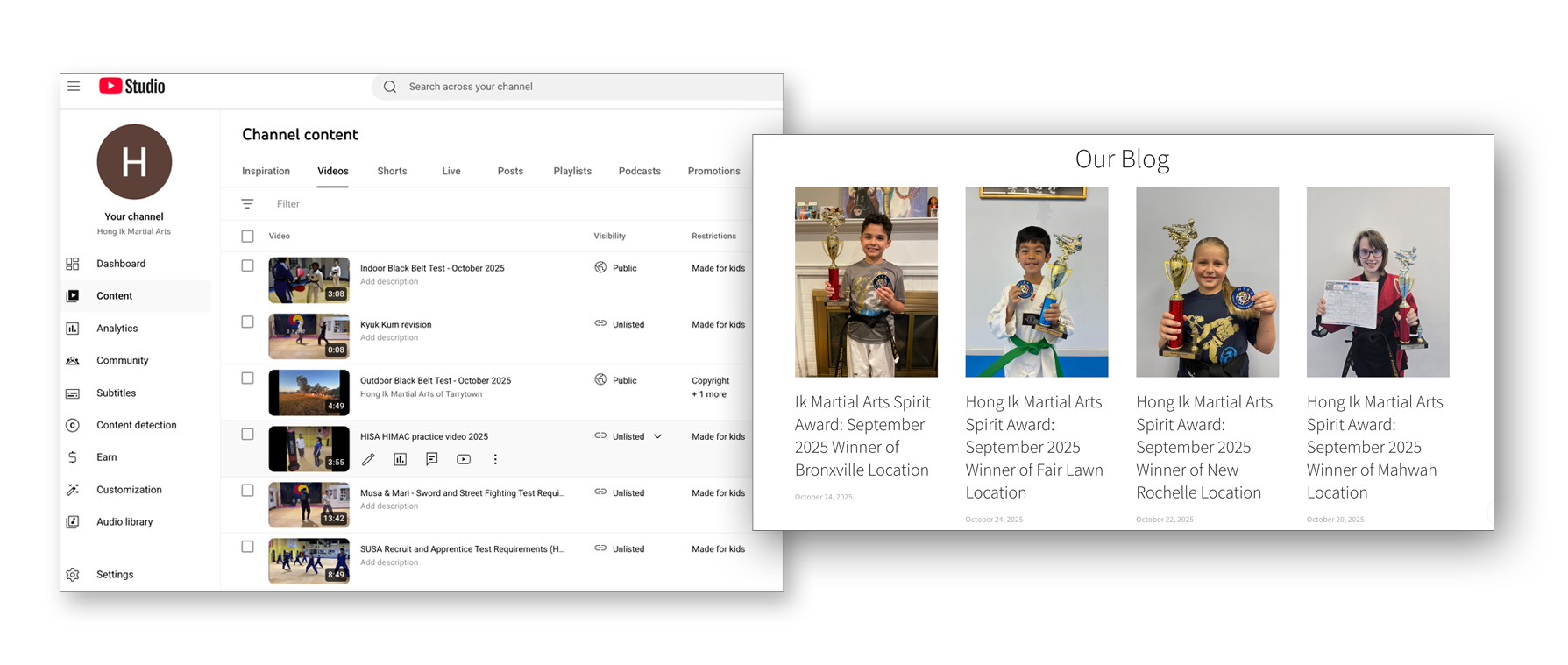Expand the Unlisted visibility dropdown for HISA HIMAC video

(x=657, y=436)
